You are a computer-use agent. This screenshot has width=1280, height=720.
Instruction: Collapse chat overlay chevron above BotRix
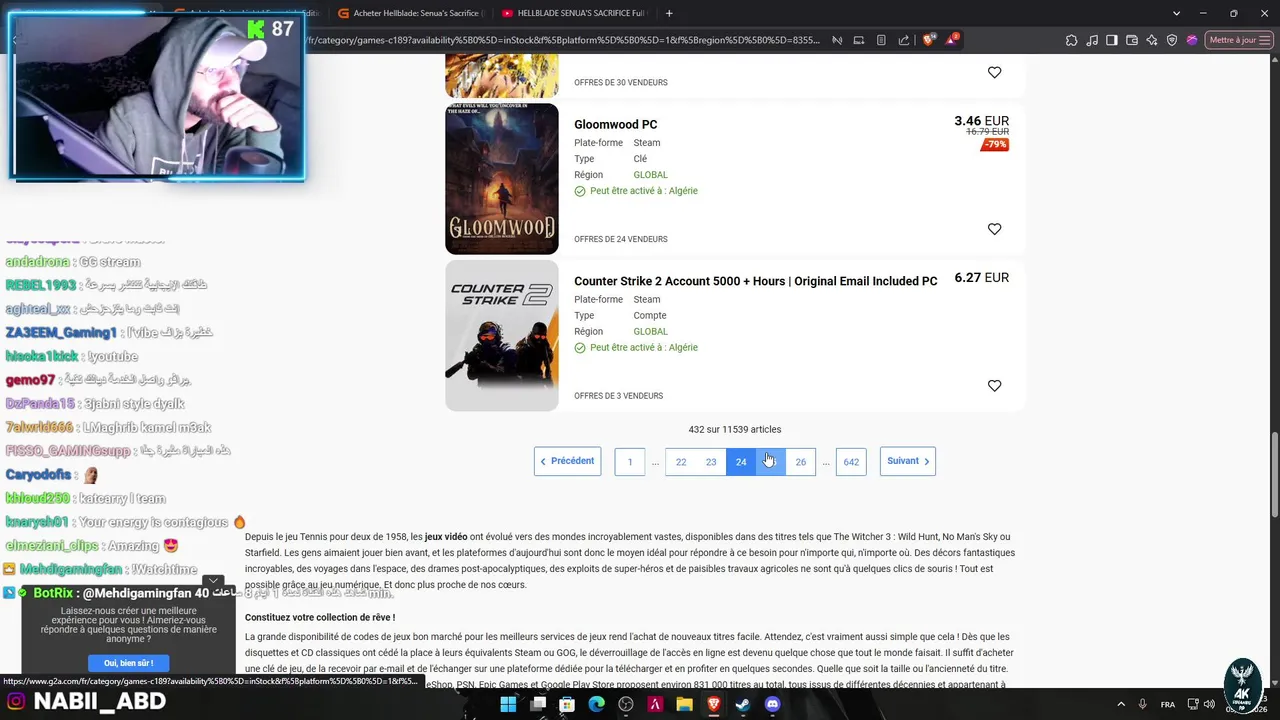pyautogui.click(x=213, y=581)
